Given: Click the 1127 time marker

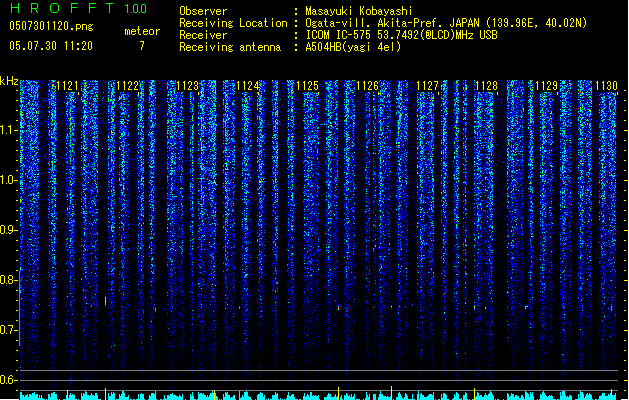Looking at the screenshot, I should click(x=427, y=86).
